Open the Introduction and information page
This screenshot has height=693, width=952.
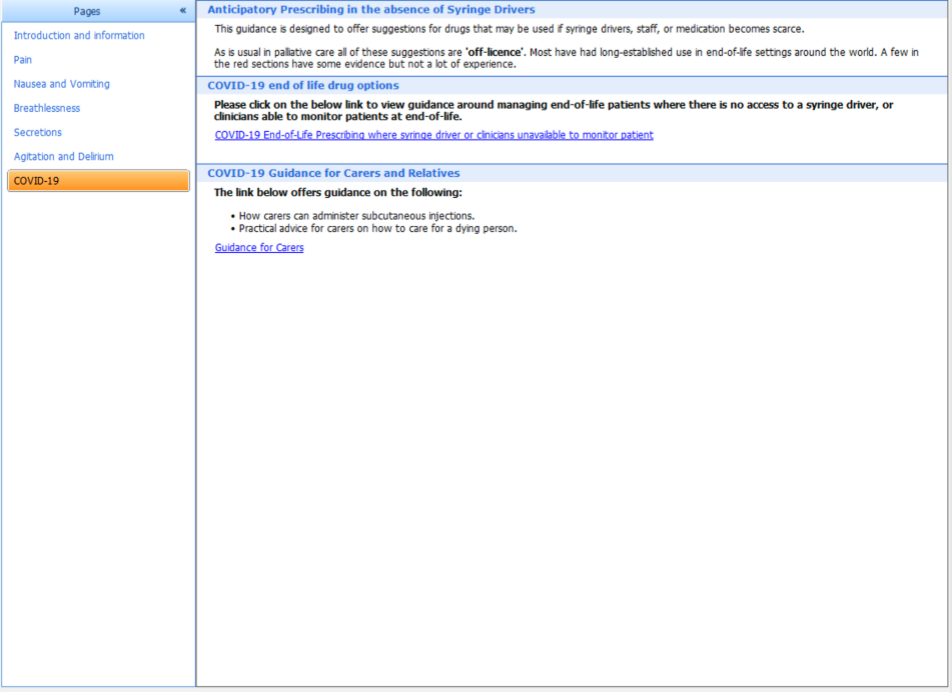click(79, 35)
